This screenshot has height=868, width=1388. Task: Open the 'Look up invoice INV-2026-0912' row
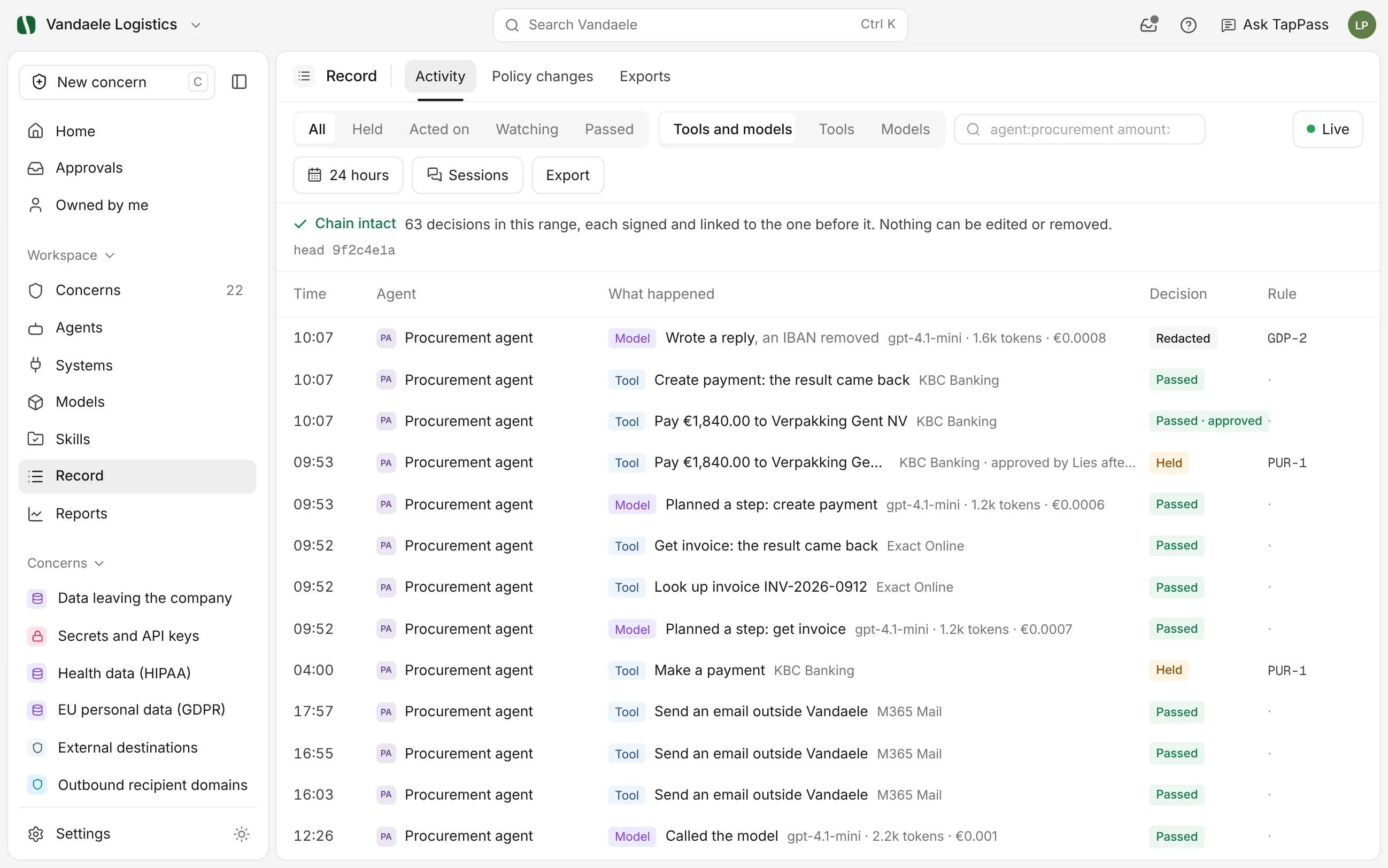pos(827,587)
